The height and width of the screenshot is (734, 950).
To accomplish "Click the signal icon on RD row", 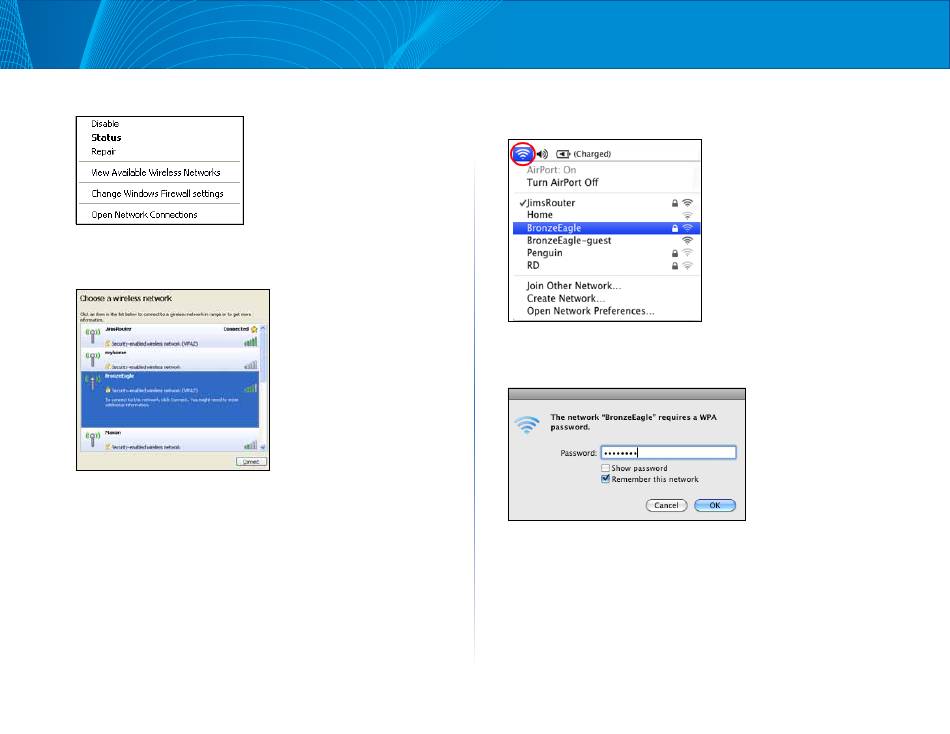I will [688, 266].
